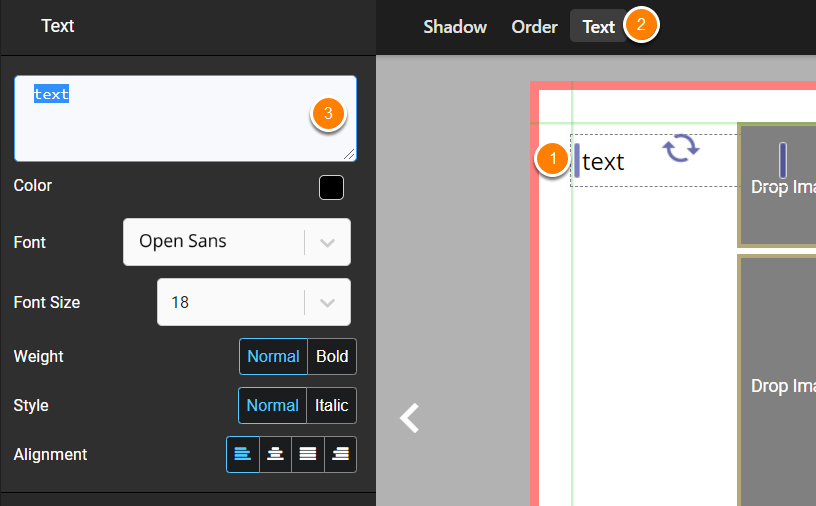Select center text alignment icon
The height and width of the screenshot is (506, 816).
[275, 454]
